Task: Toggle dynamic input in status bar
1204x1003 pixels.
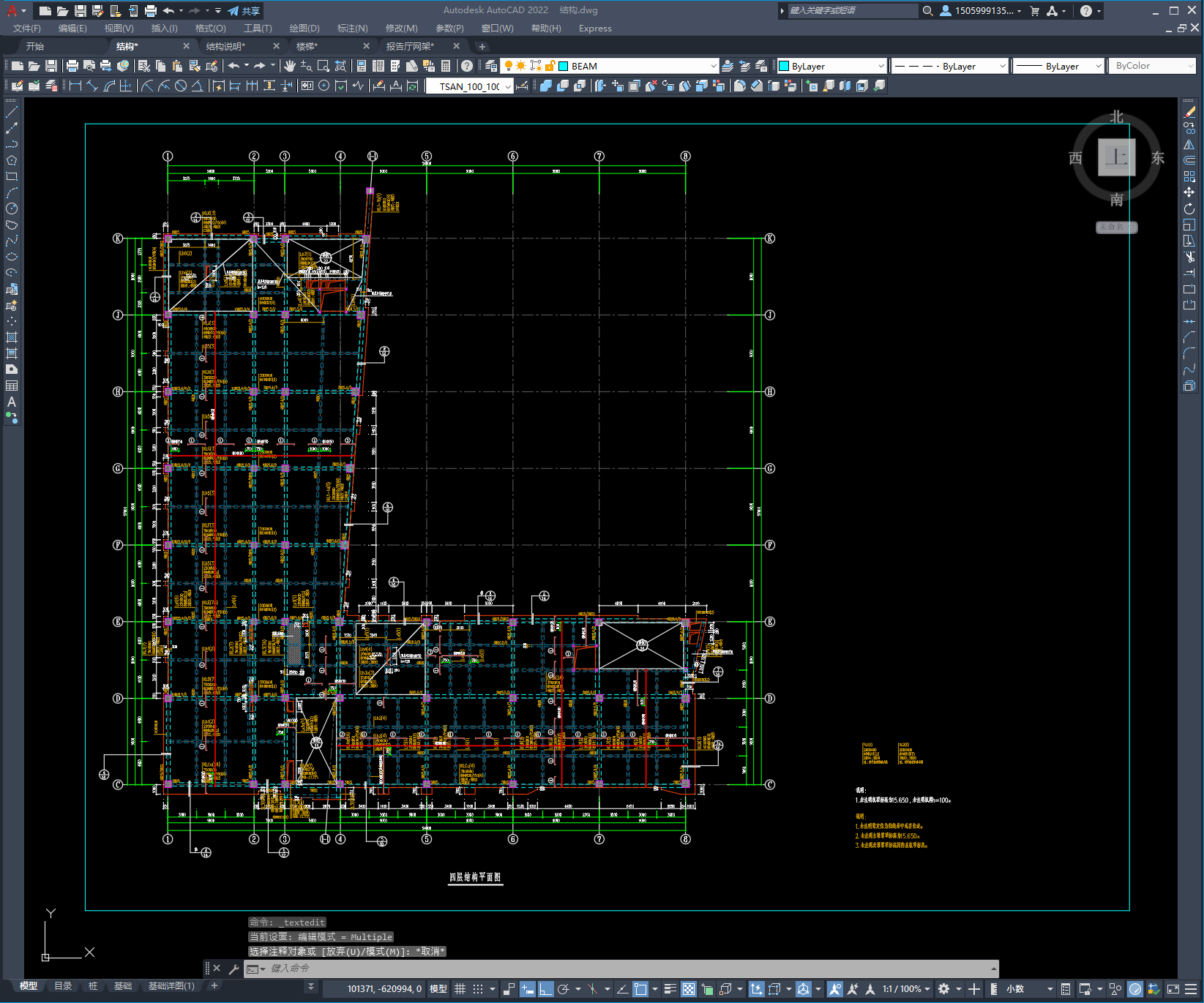Action: pyautogui.click(x=528, y=988)
